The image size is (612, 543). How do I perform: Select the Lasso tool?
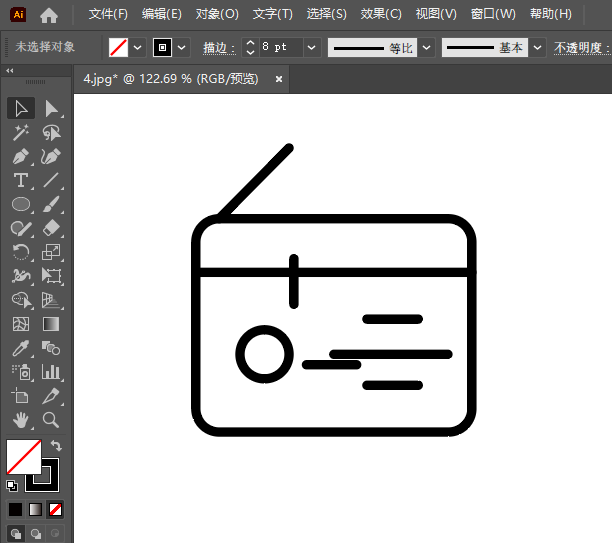coord(52,133)
